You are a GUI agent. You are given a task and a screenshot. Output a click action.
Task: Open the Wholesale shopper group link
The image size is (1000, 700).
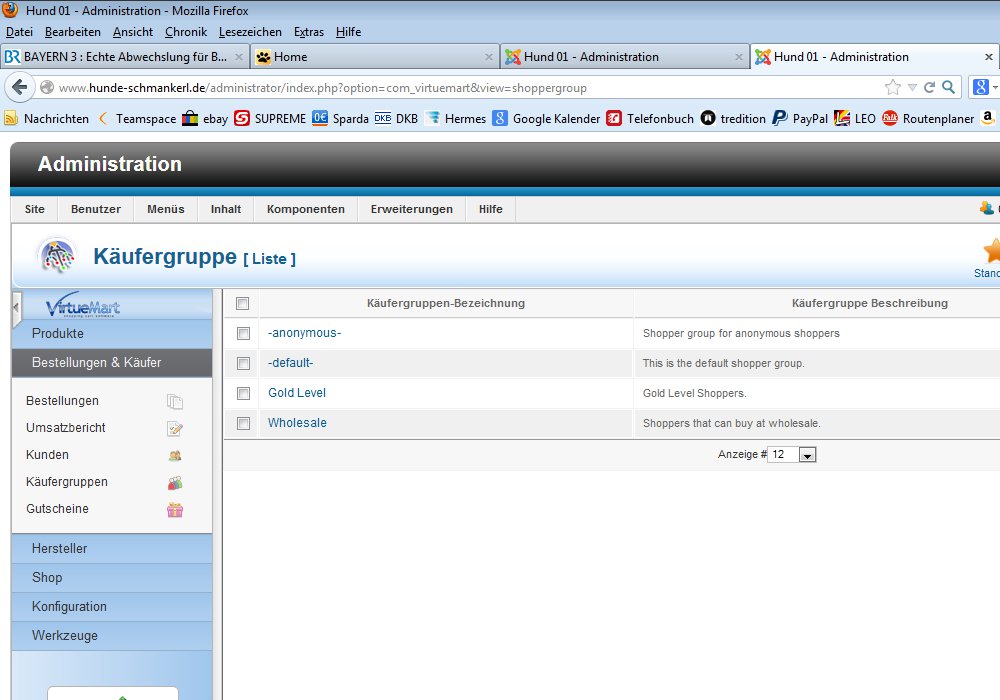tap(297, 423)
